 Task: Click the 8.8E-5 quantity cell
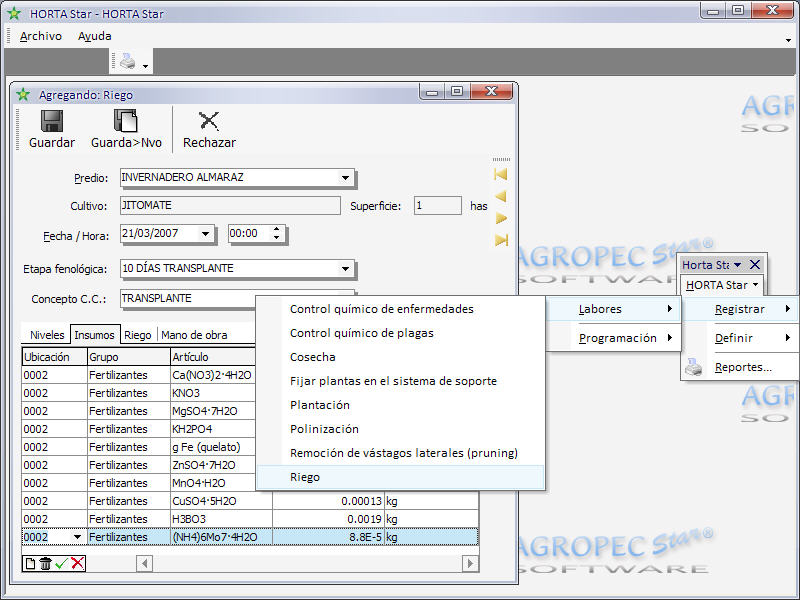click(329, 537)
